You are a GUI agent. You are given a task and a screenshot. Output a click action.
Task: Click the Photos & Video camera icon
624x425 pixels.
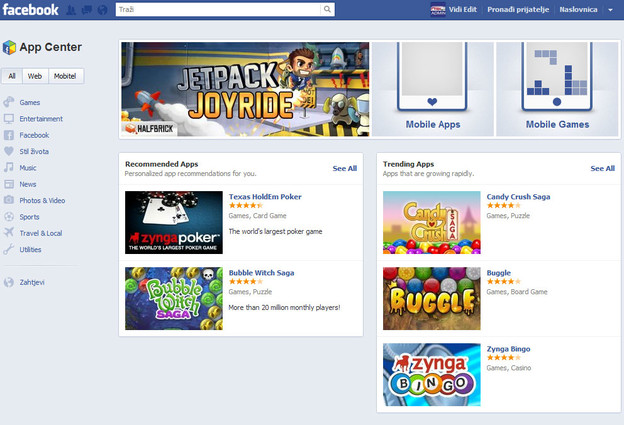click(9, 200)
